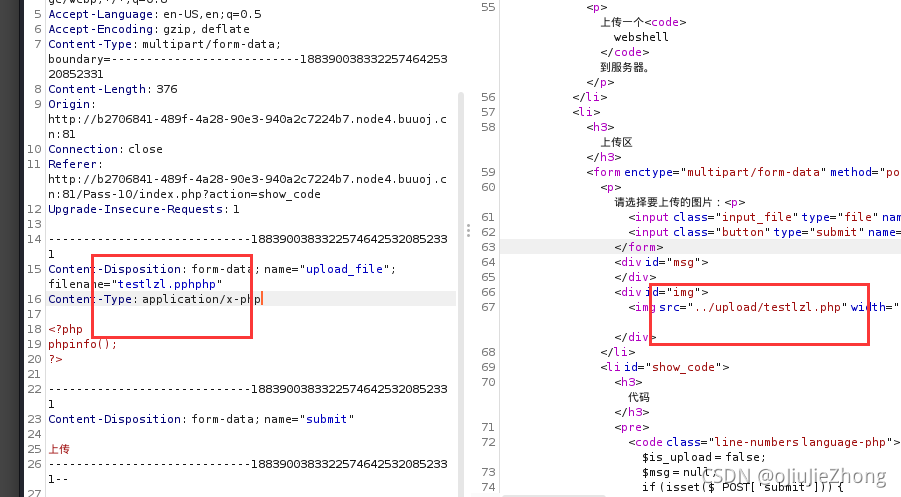Select the Content-Length: 376 header line

point(113,89)
